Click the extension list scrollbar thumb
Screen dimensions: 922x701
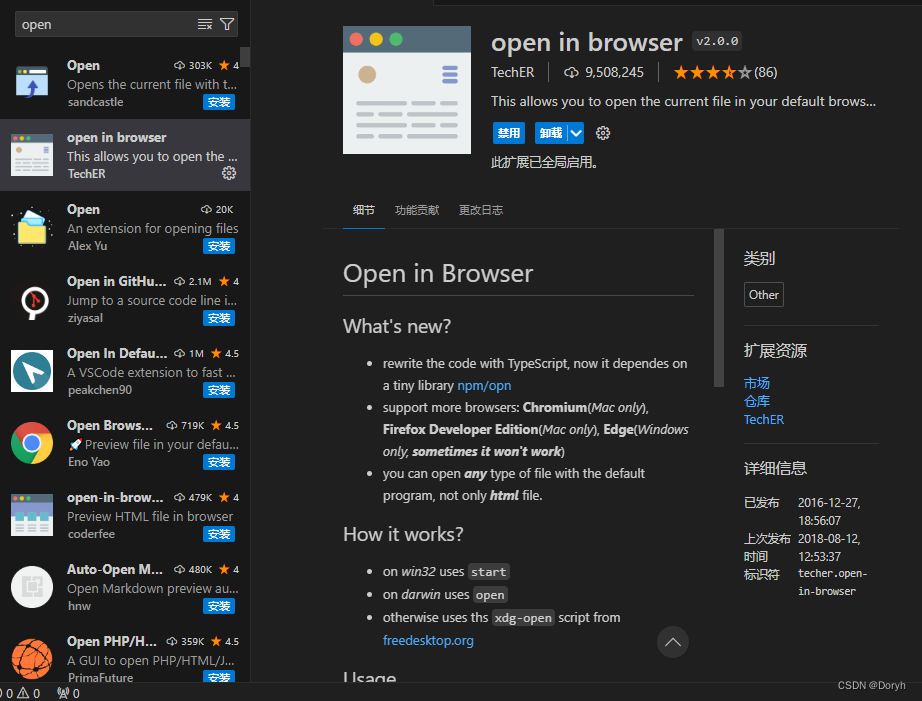coord(245,57)
